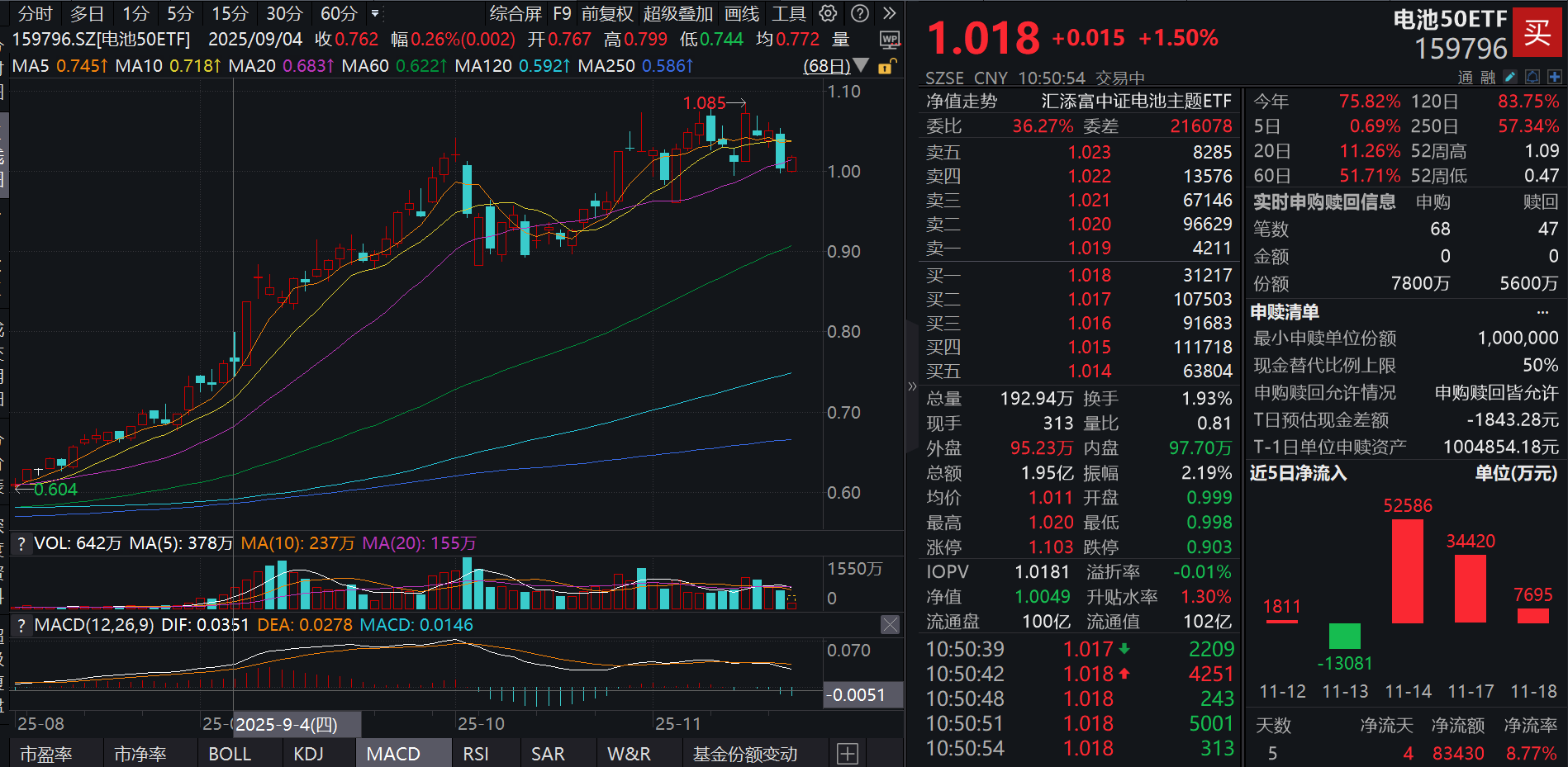Click the 量 volume display icon
The image size is (1568, 767).
tap(839, 39)
